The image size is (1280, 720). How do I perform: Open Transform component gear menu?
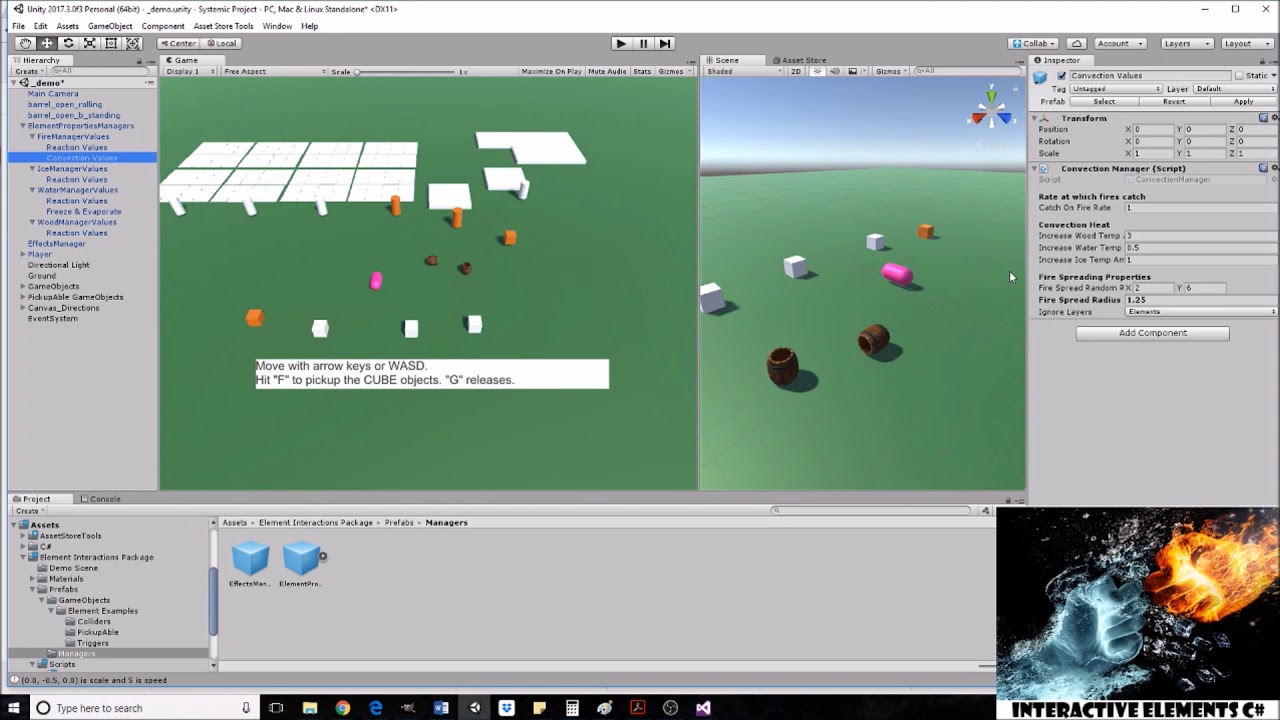[x=1274, y=118]
